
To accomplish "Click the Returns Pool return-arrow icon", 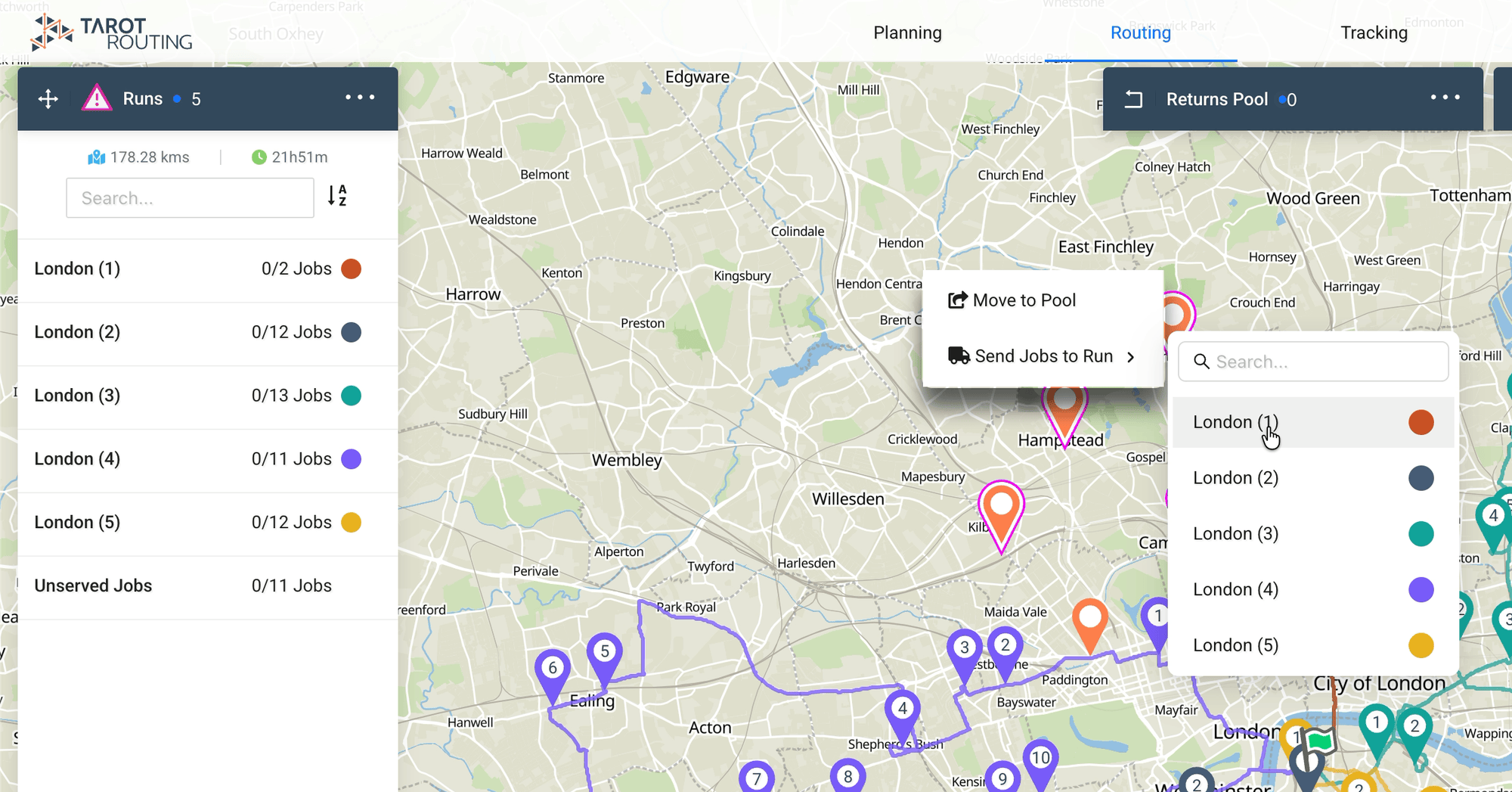I will 1133,99.
